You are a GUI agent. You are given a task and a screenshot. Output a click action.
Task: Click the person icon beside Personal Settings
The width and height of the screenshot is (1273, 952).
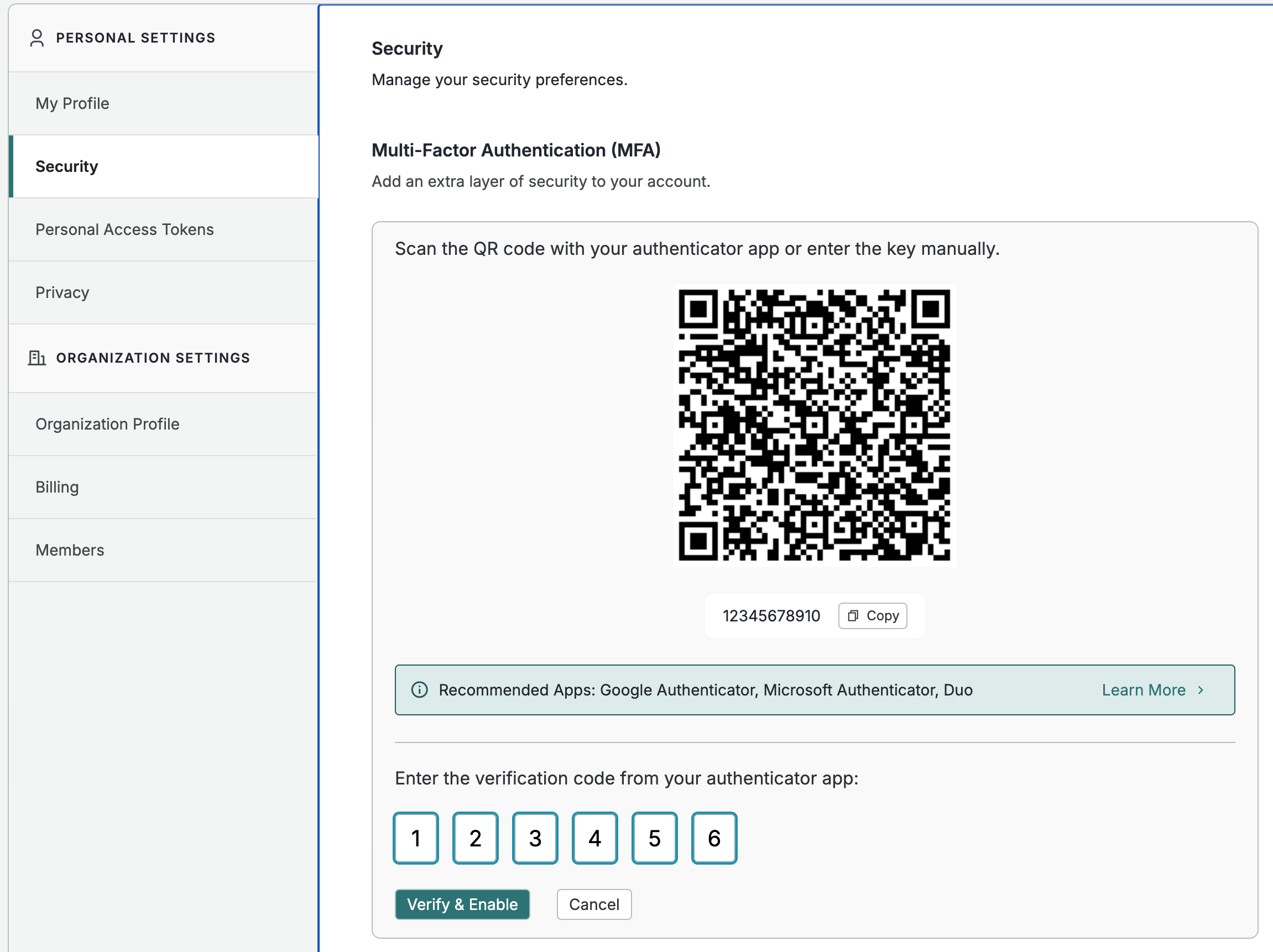click(37, 38)
